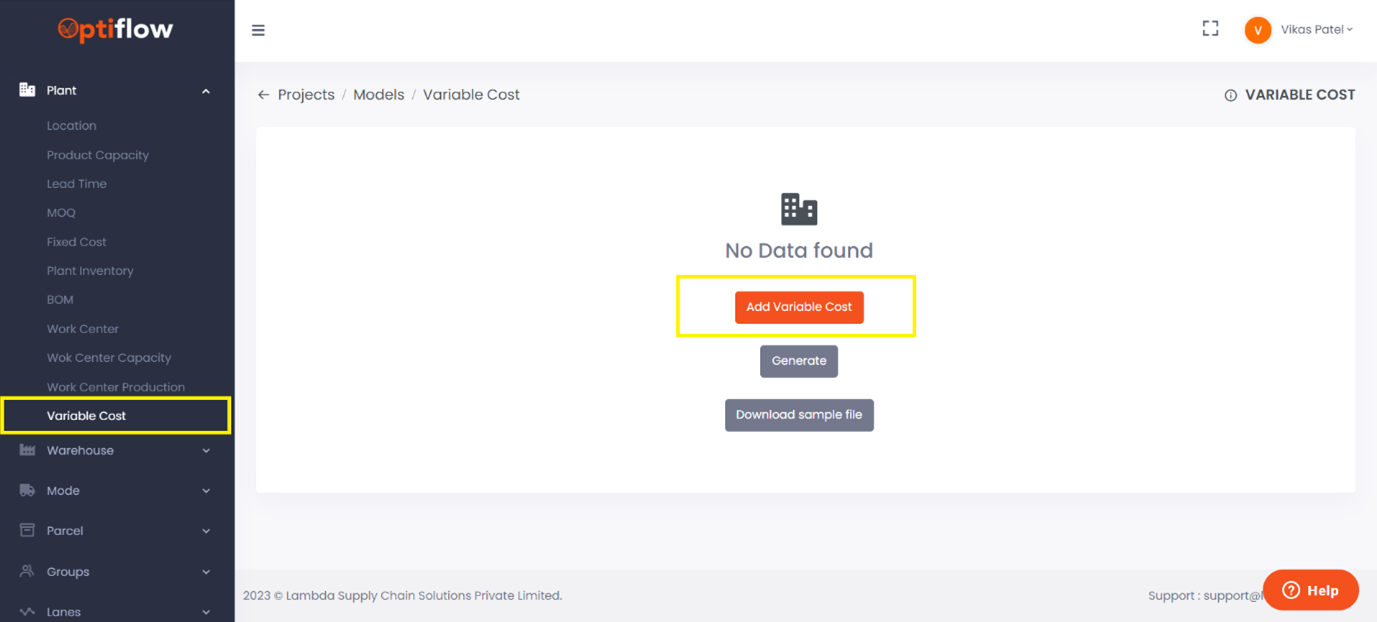Click the V user avatar

pyautogui.click(x=1257, y=30)
